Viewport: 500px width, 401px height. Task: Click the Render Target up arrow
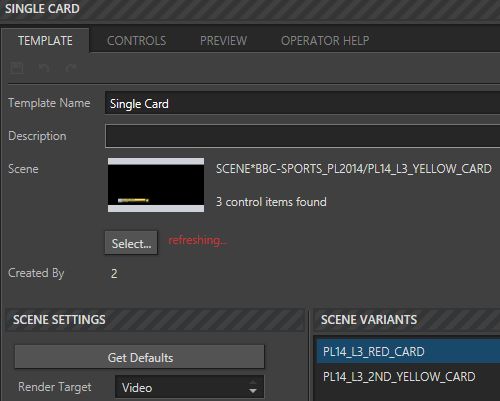(253, 382)
